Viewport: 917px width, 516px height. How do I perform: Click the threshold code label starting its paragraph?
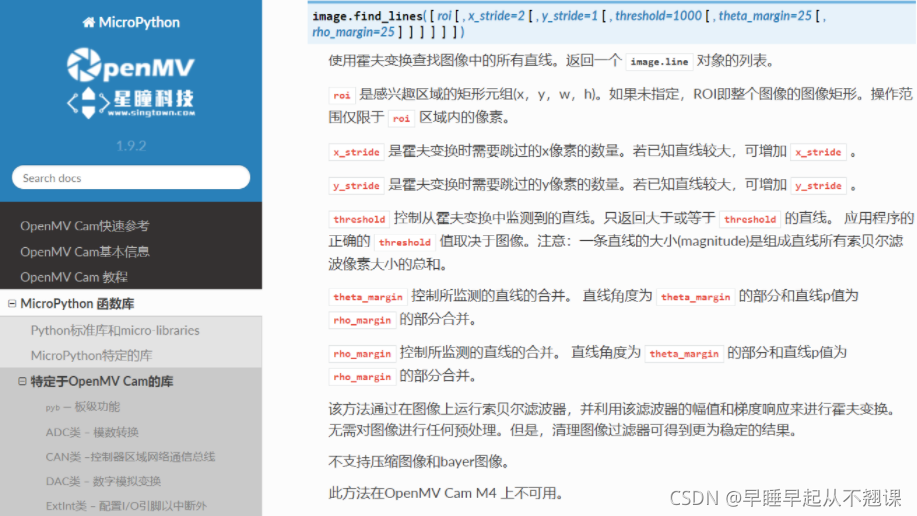coord(359,219)
